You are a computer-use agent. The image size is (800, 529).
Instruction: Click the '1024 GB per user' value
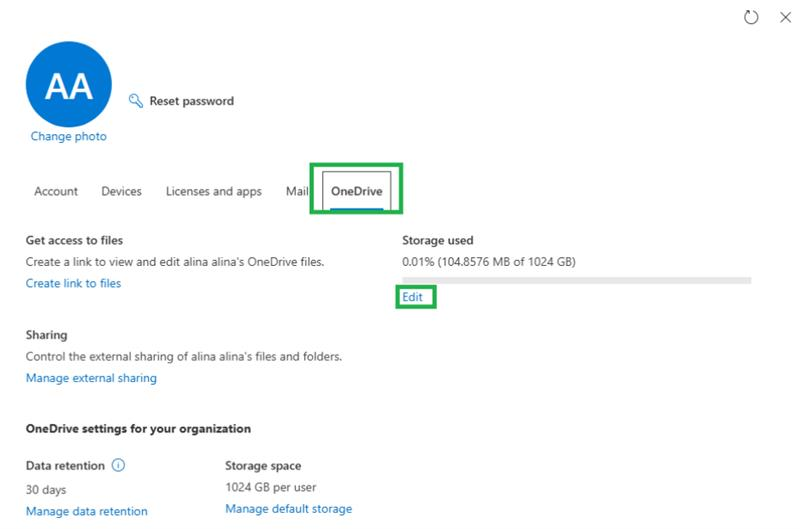(271, 487)
